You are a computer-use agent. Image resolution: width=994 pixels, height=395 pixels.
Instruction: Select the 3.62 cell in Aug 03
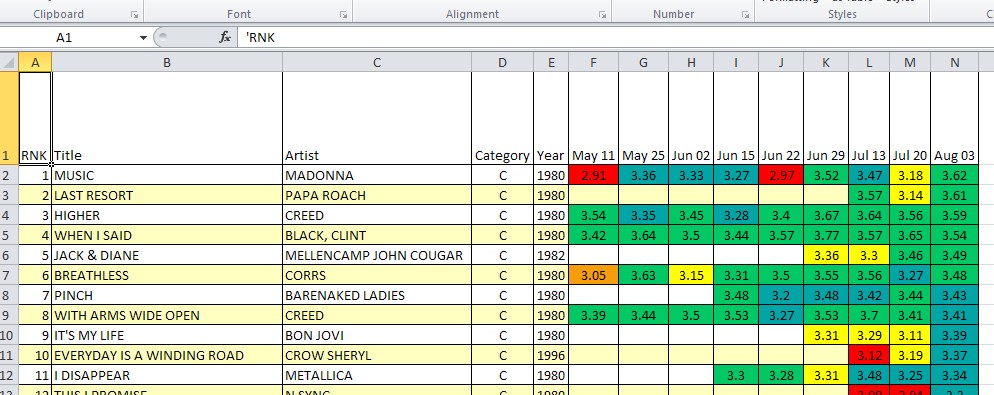pyautogui.click(x=955, y=175)
